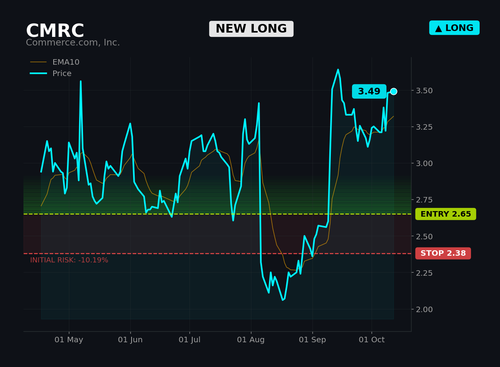Click the 2.25 y-axis value
The width and height of the screenshot is (500, 367).
pyautogui.click(x=424, y=273)
